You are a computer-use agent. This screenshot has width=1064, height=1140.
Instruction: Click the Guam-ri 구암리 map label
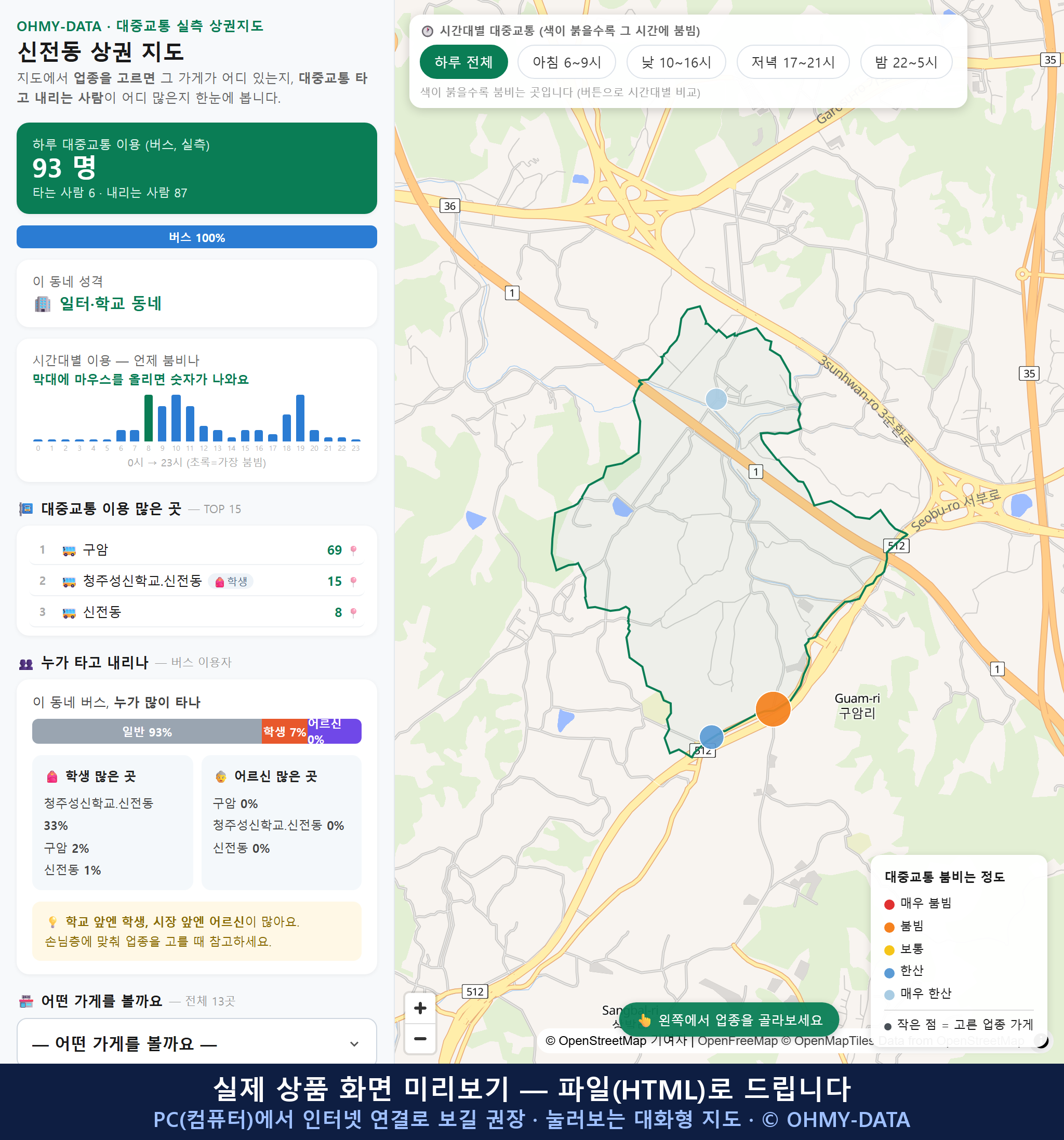click(857, 706)
